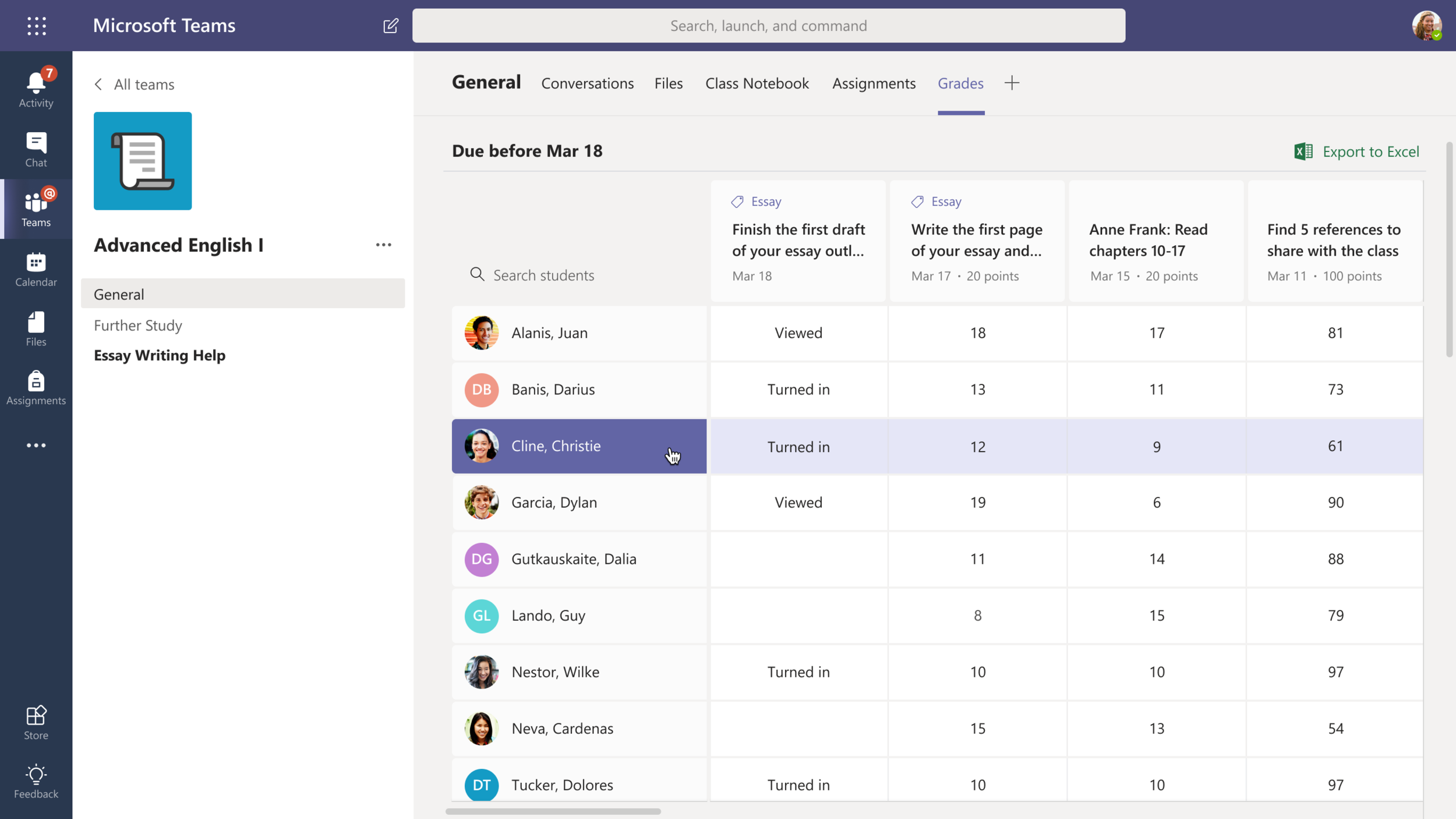This screenshot has height=819, width=1456.
Task: Switch to the Assignments tab
Action: [x=874, y=83]
